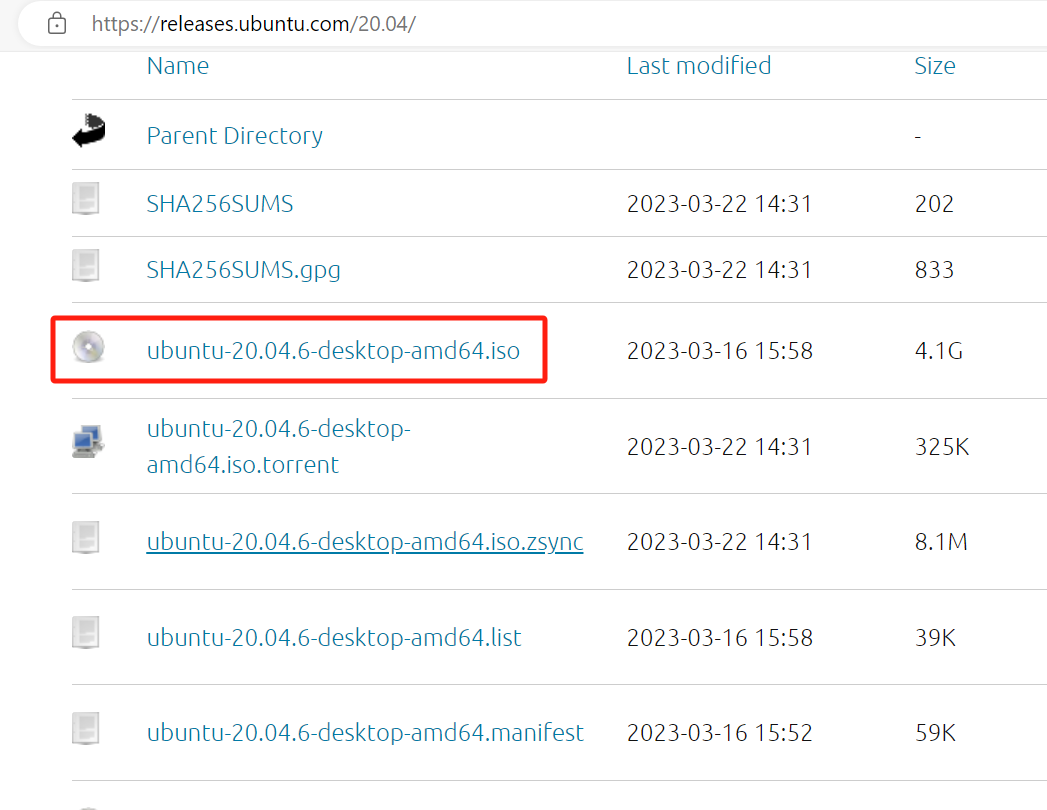1047x810 pixels.
Task: Sort listing by Last modified header
Action: (698, 66)
